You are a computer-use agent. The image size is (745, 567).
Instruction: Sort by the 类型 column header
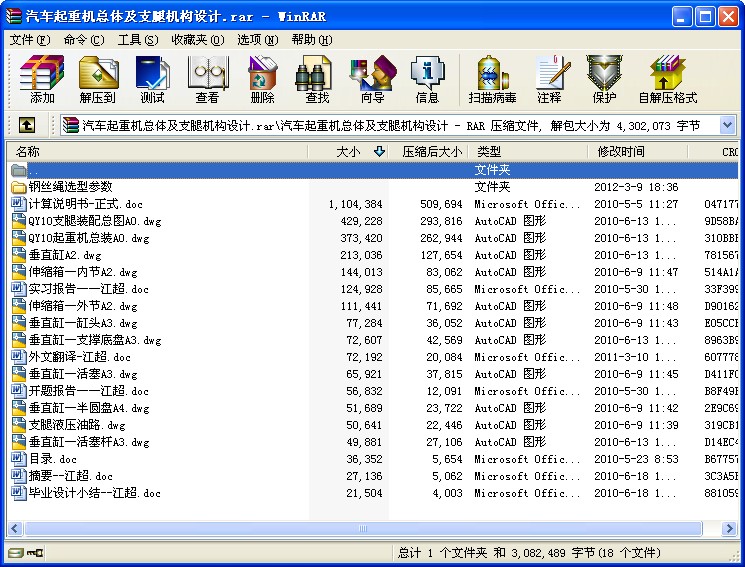click(528, 152)
